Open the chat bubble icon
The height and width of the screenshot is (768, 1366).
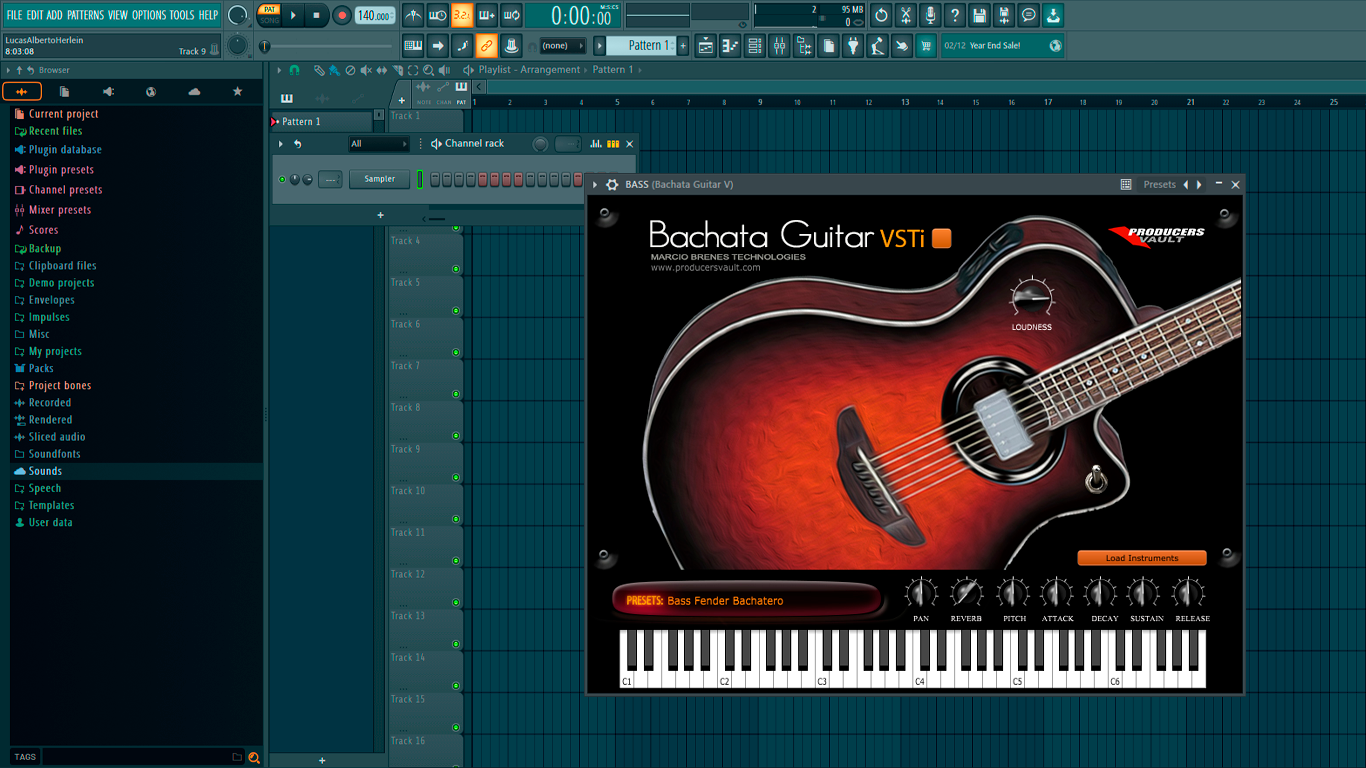click(x=1028, y=15)
